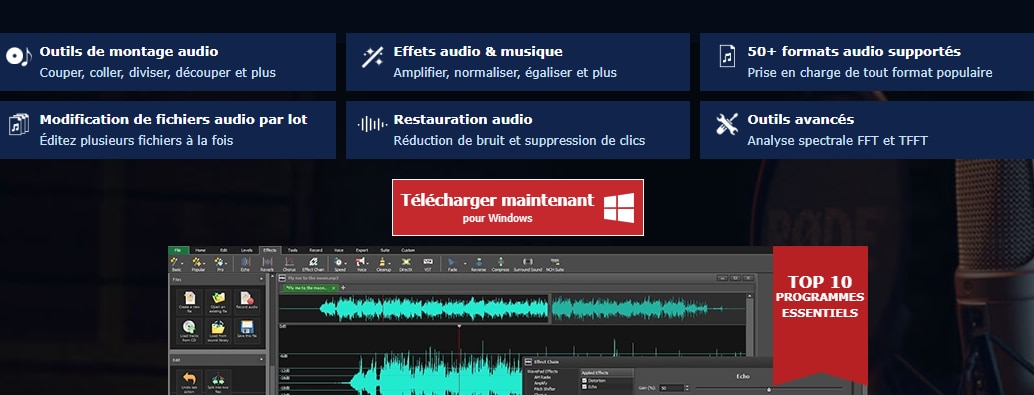Select the Chorus effect icon

coord(289,262)
